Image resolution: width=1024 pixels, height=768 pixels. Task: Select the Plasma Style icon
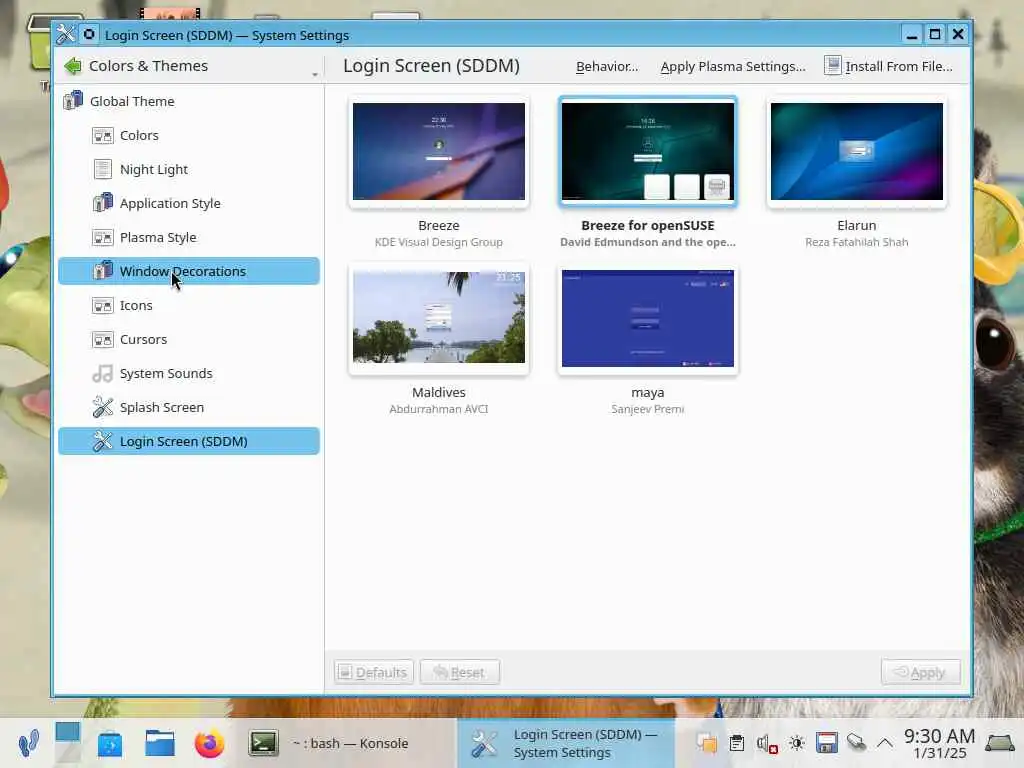[103, 237]
